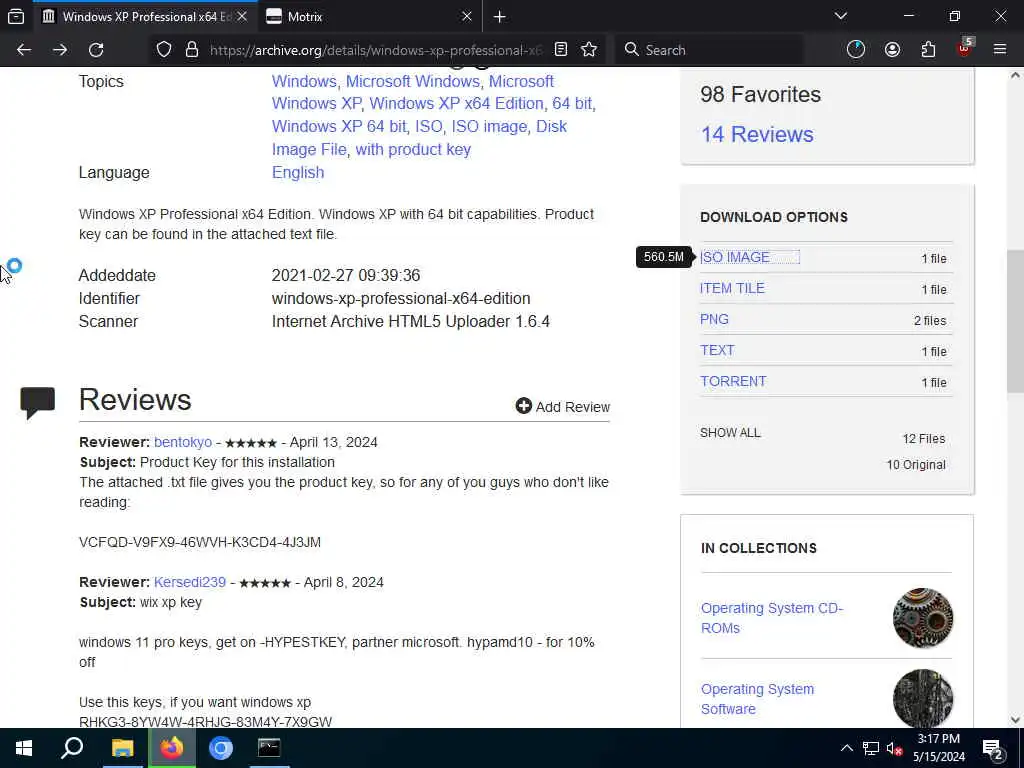1024x768 pixels.
Task: Go back to the previous page
Action: coord(24,50)
